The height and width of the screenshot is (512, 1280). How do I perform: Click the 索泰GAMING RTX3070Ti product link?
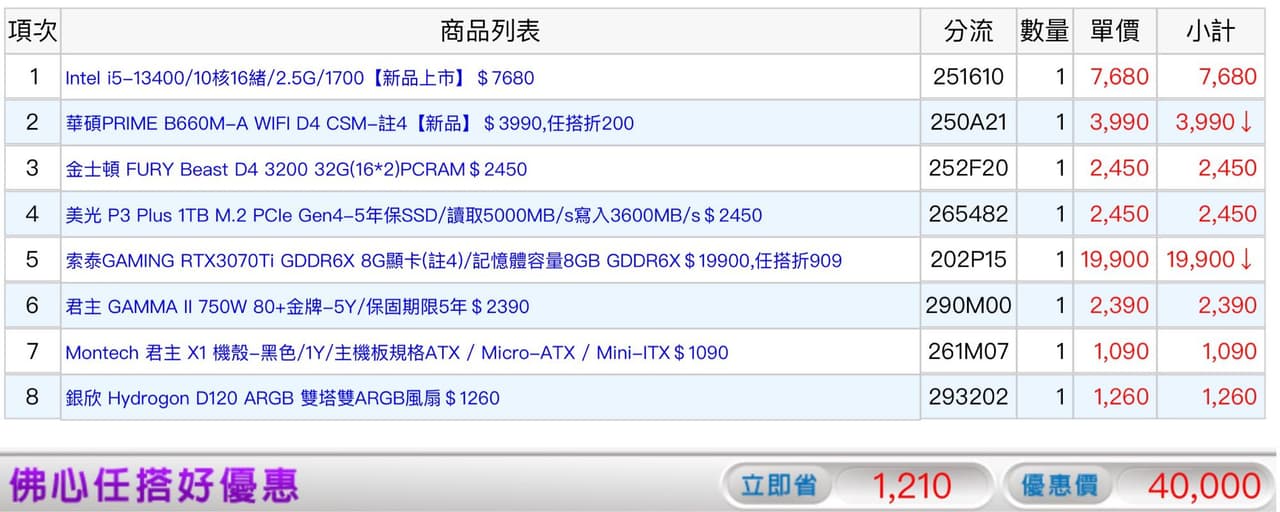[x=453, y=261]
